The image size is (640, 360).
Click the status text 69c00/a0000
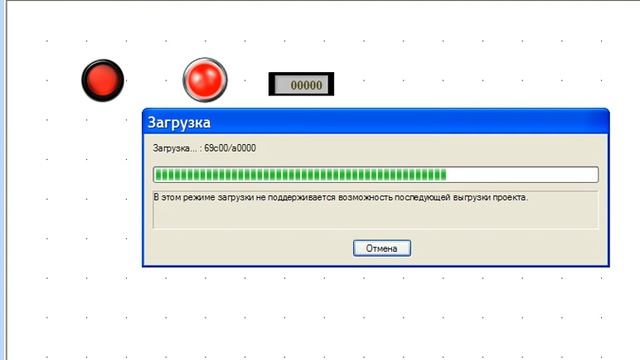230,148
